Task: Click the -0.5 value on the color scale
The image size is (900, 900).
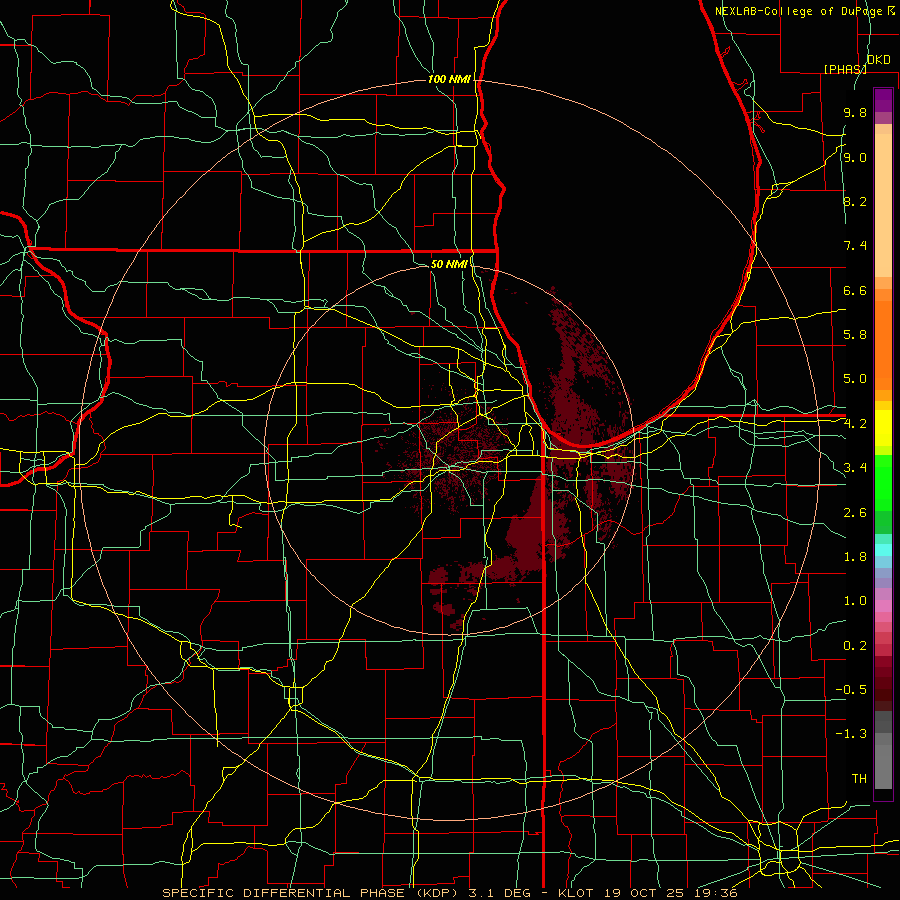Action: pyautogui.click(x=851, y=690)
